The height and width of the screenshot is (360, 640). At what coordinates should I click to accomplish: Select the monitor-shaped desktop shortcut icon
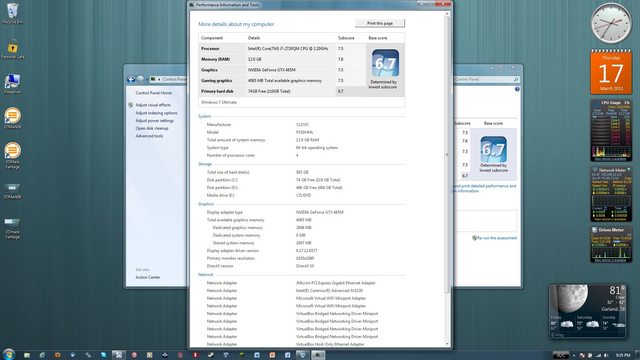(x=12, y=83)
